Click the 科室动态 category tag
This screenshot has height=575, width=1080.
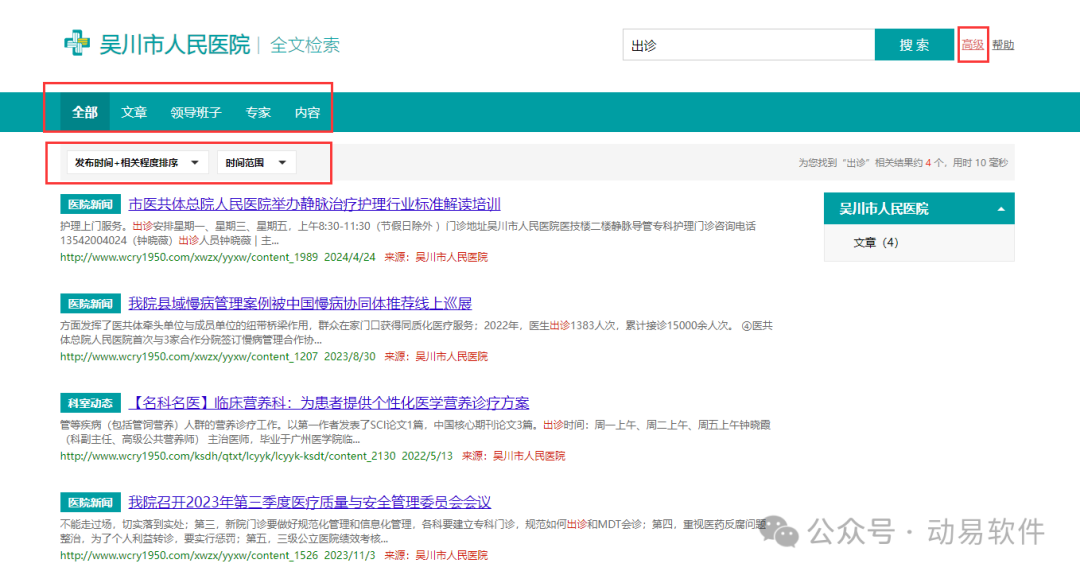point(90,403)
